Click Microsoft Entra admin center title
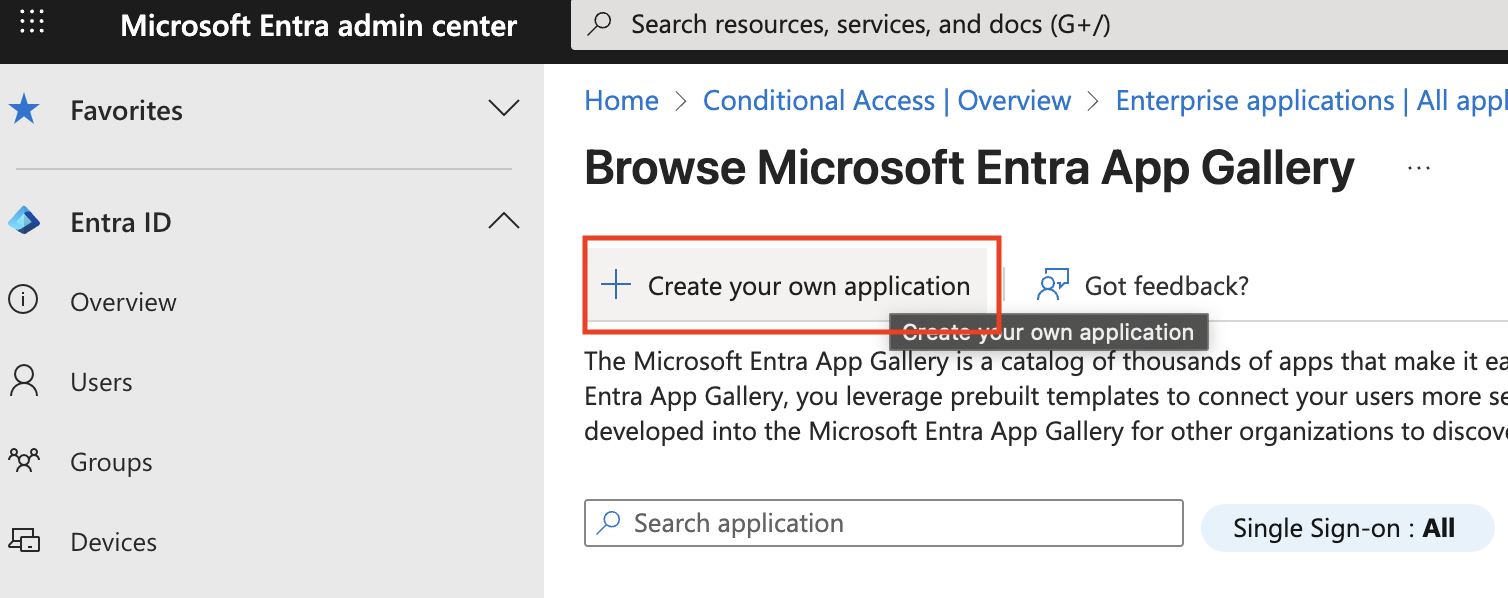Screen dimensions: 1508x598 click(319, 25)
